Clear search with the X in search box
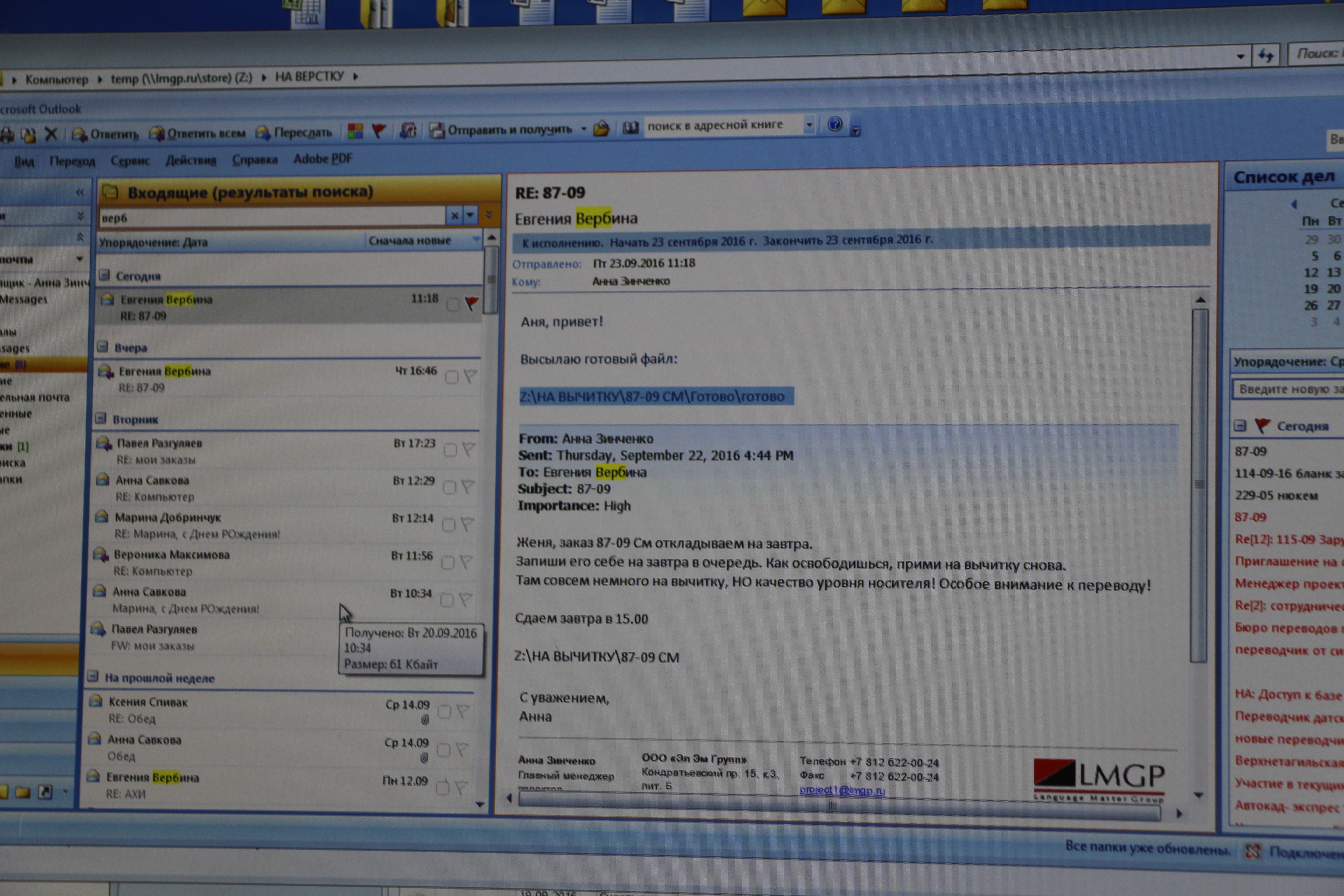Viewport: 1344px width, 896px height. coord(454,216)
